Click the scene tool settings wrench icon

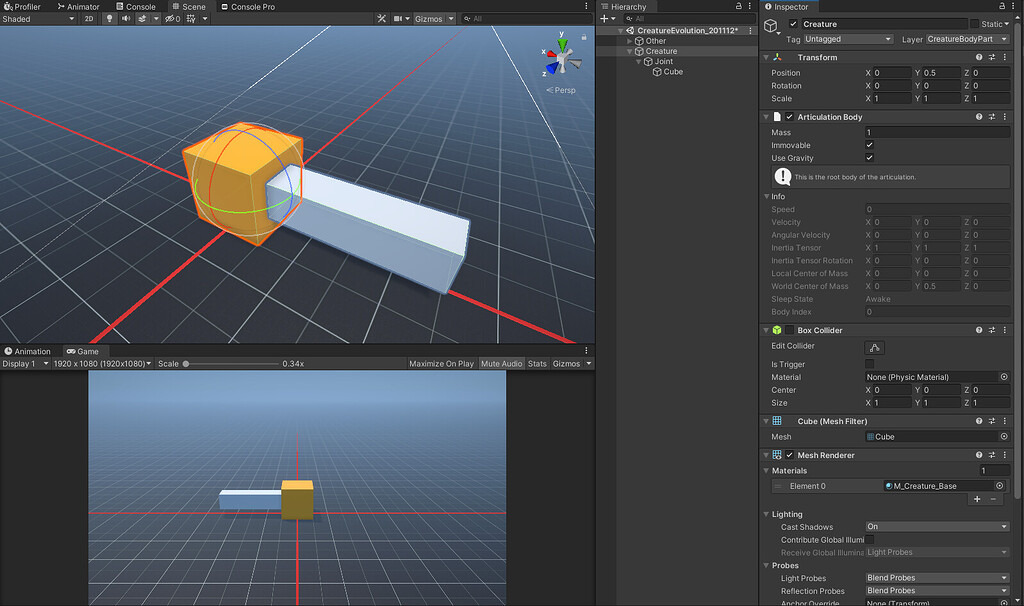click(x=381, y=18)
